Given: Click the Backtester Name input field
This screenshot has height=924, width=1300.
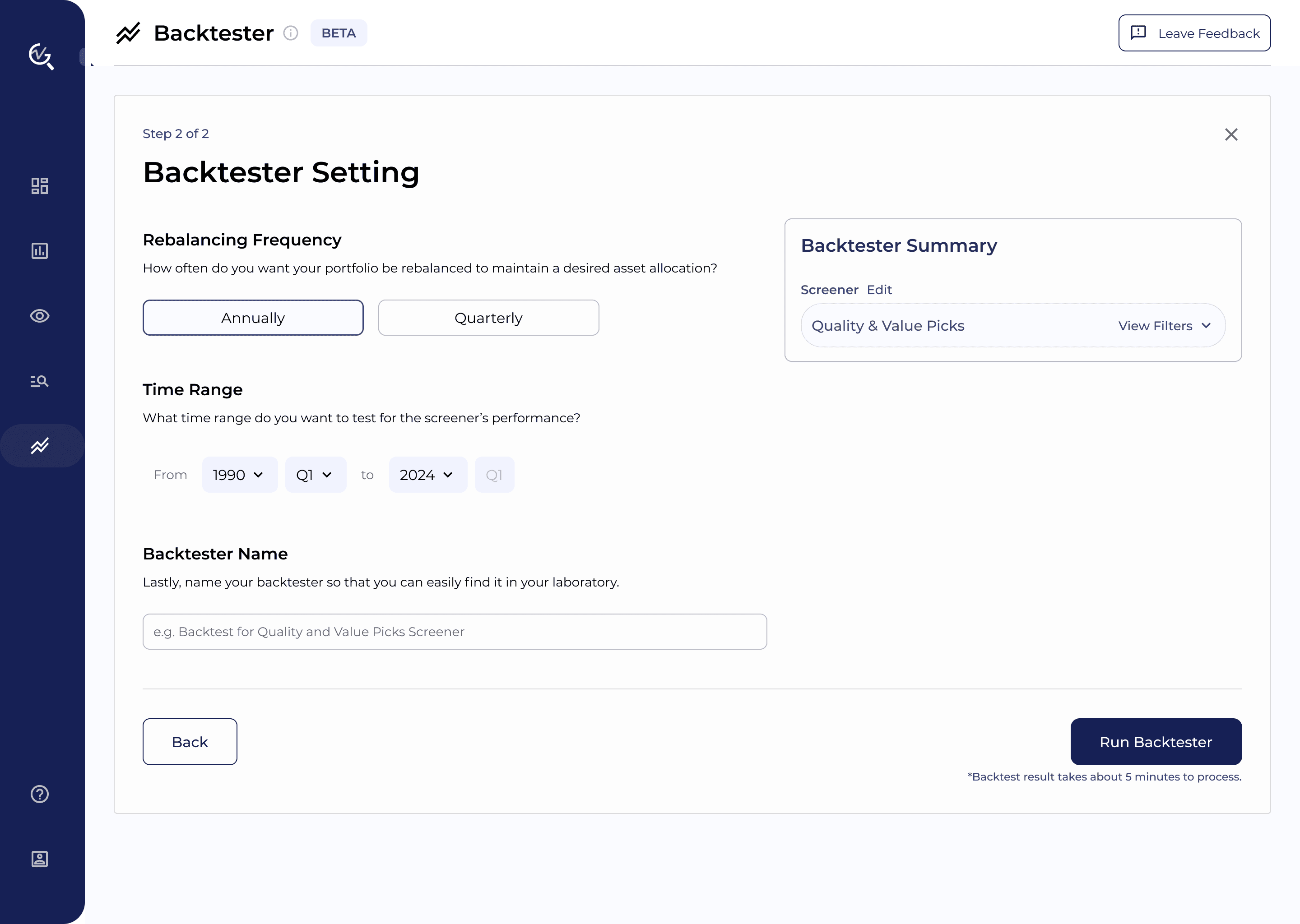Looking at the screenshot, I should tap(454, 632).
